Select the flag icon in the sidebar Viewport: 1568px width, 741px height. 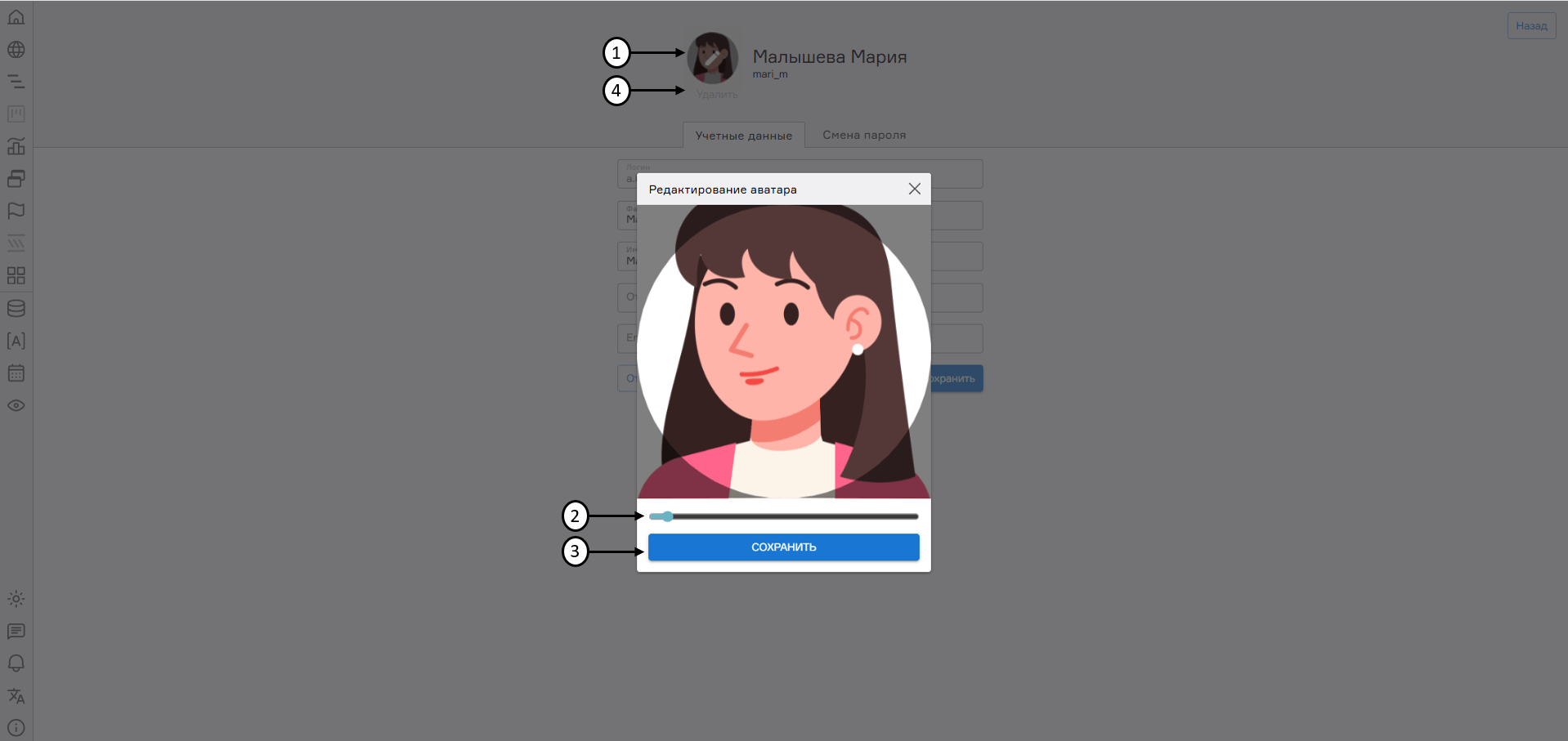click(16, 211)
